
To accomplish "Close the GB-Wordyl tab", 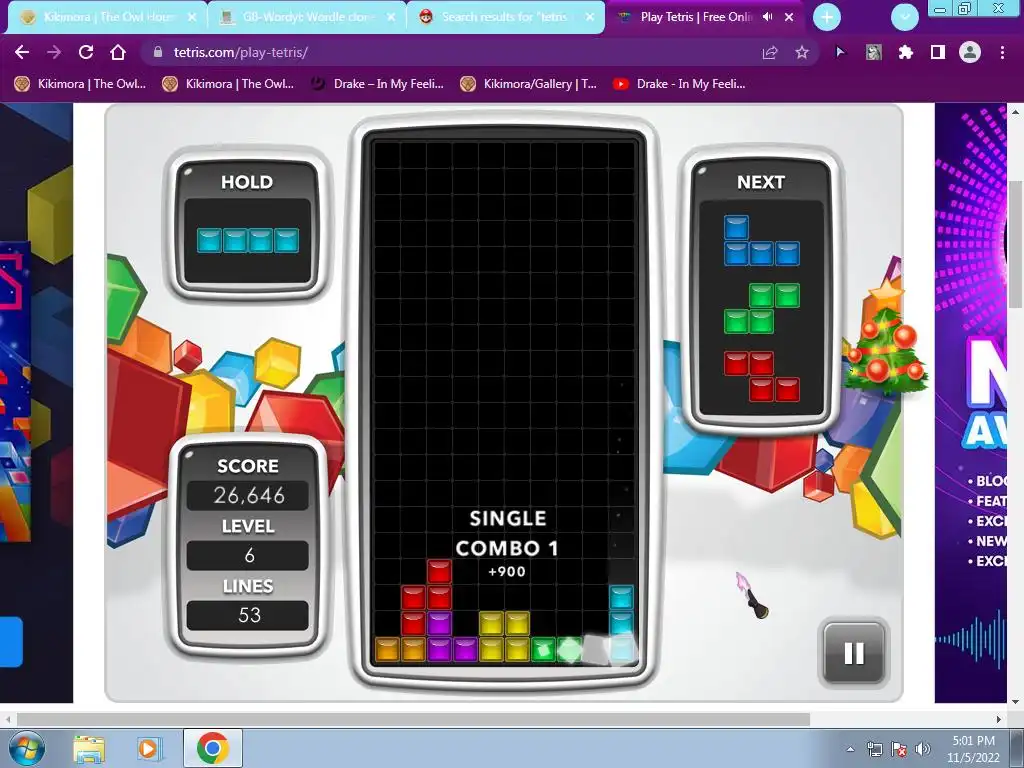I will pos(391,17).
